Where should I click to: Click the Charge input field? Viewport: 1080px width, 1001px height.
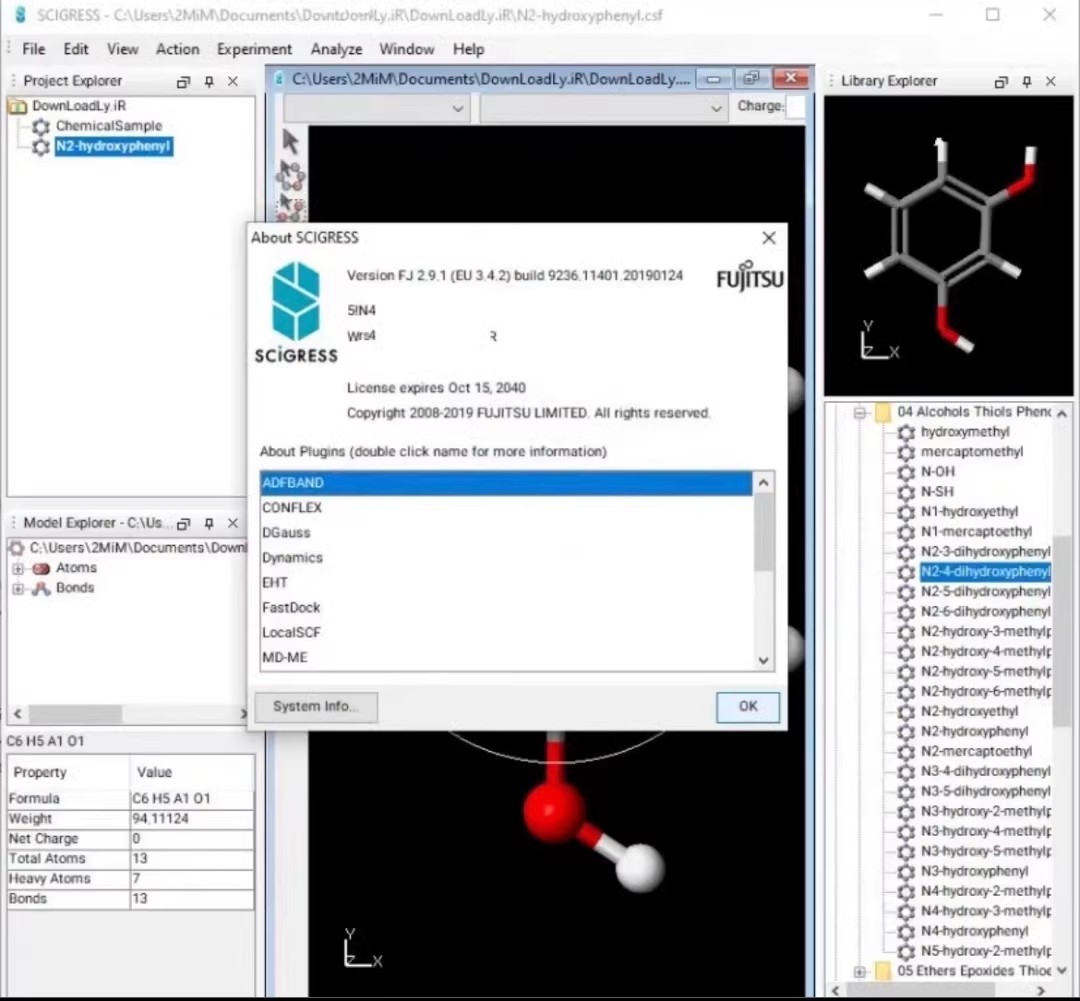pos(796,107)
